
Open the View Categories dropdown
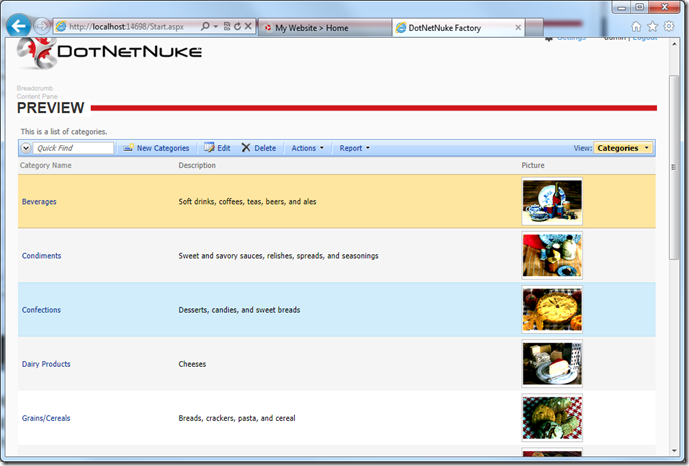click(623, 148)
